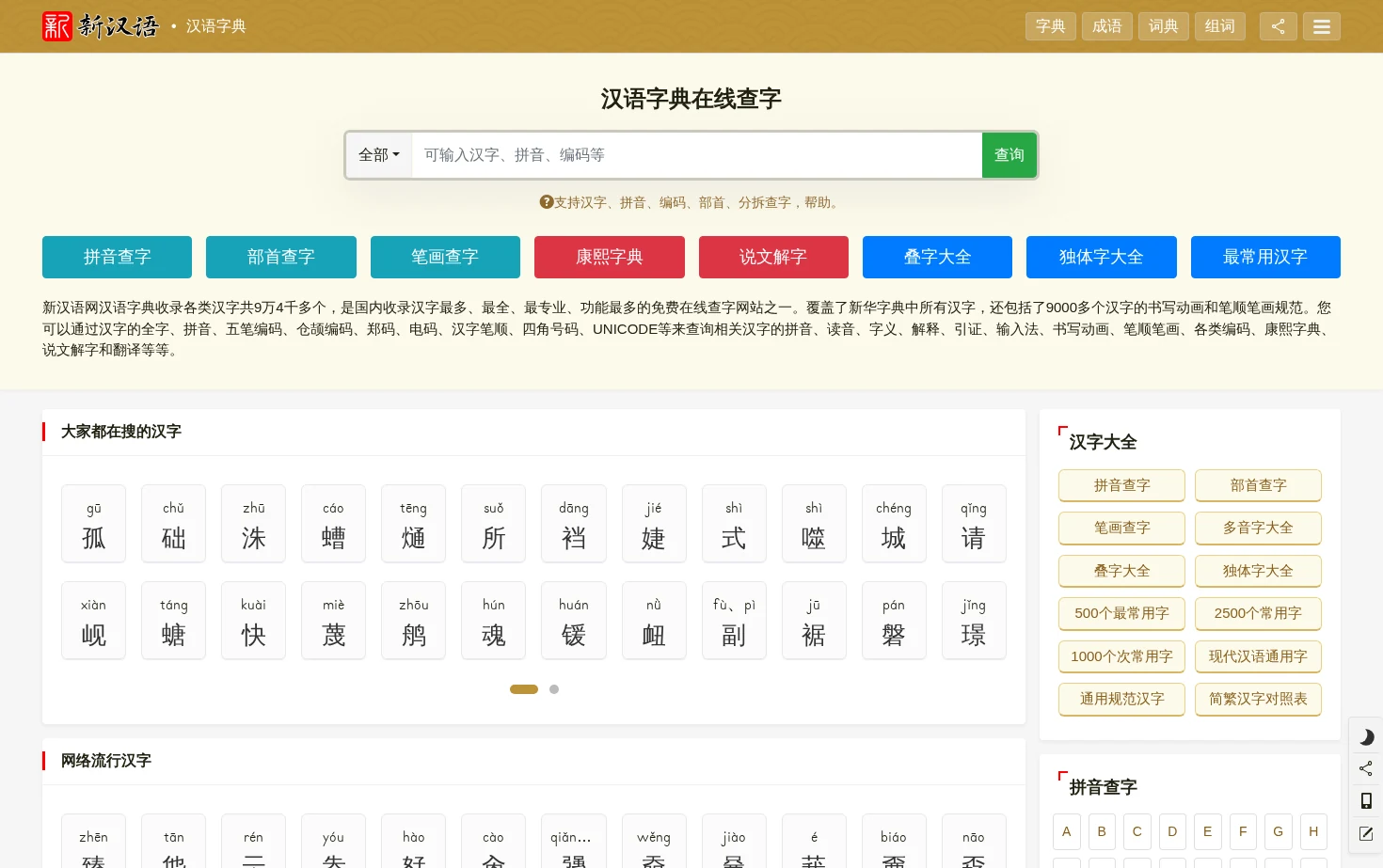Select the character card 螬 (cáo)

333,524
